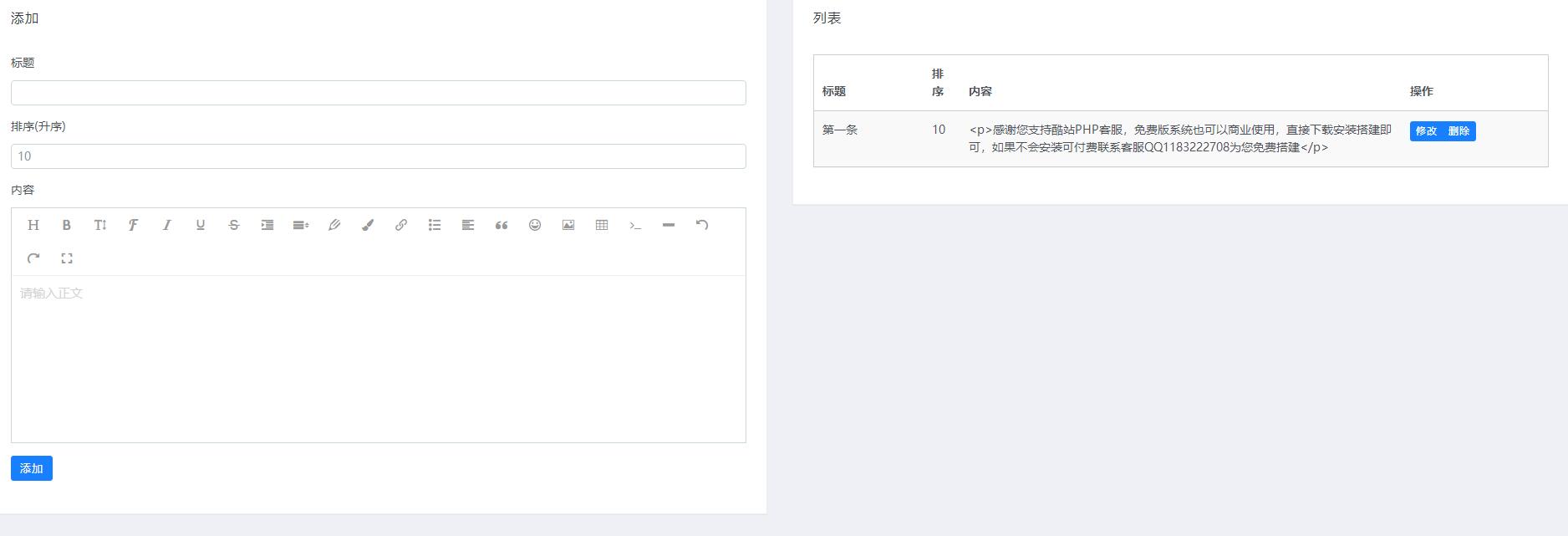Open the font size menu
The width and height of the screenshot is (1568, 536).
[x=100, y=225]
